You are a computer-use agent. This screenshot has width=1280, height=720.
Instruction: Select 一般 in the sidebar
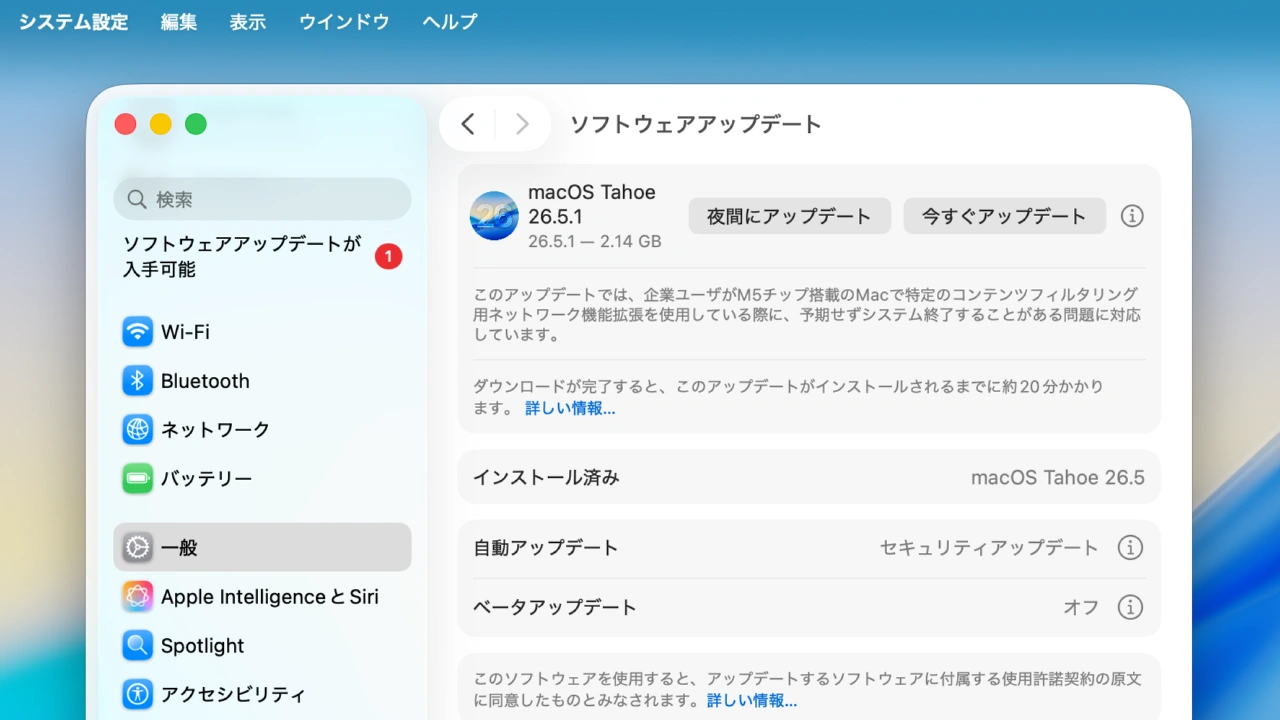(262, 548)
